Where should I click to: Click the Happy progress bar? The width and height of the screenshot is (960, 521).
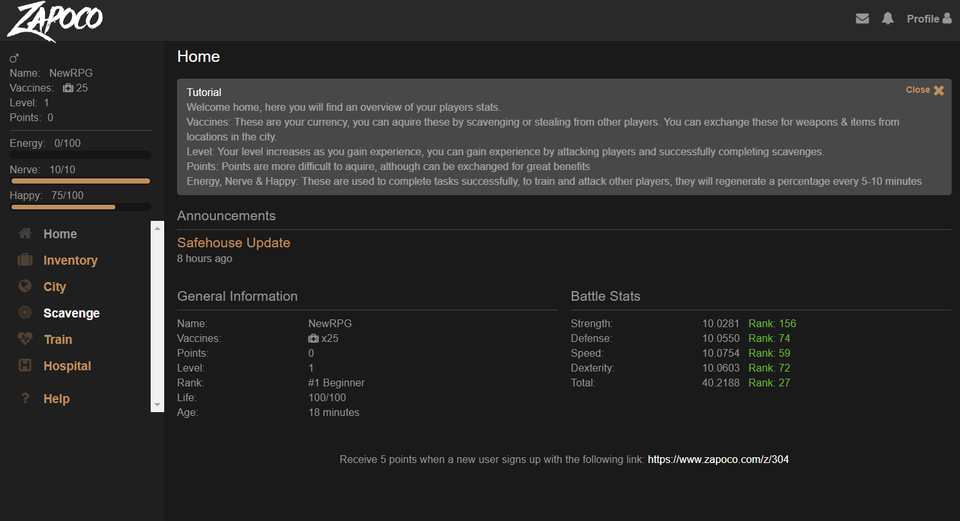click(x=80, y=207)
